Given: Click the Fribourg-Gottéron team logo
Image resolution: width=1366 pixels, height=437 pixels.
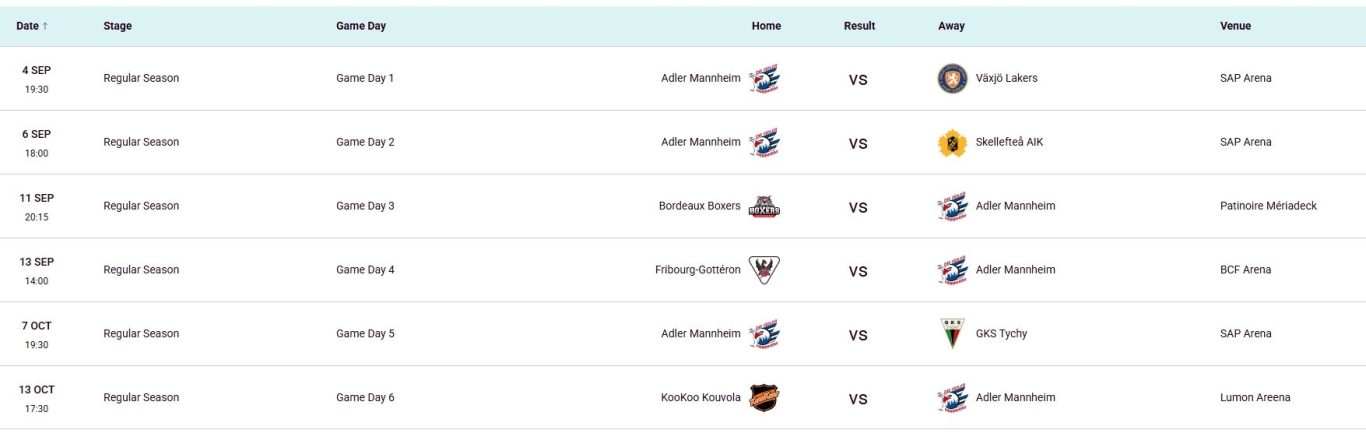Looking at the screenshot, I should pos(764,270).
